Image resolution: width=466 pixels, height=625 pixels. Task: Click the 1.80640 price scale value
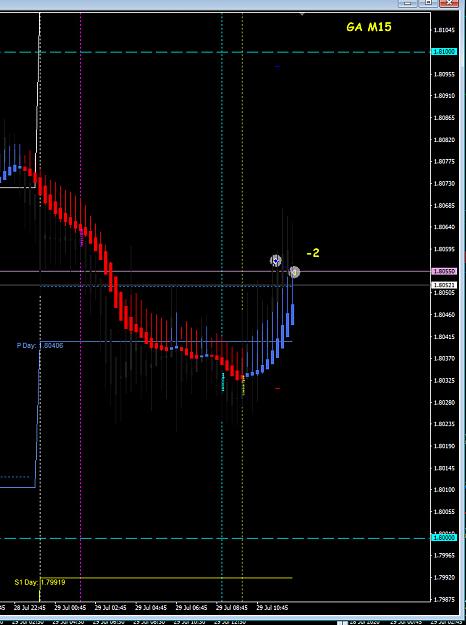pos(444,227)
